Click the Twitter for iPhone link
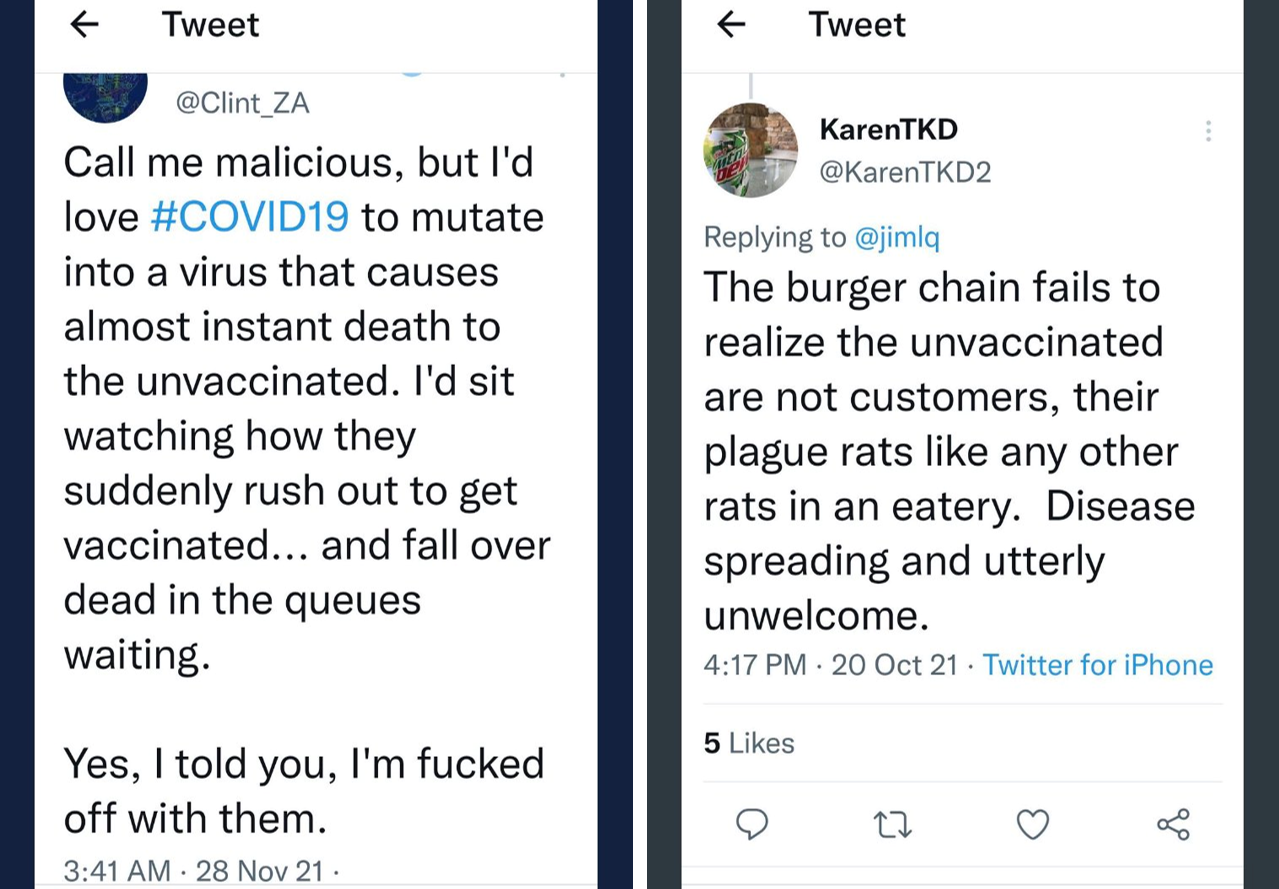 tap(1097, 665)
